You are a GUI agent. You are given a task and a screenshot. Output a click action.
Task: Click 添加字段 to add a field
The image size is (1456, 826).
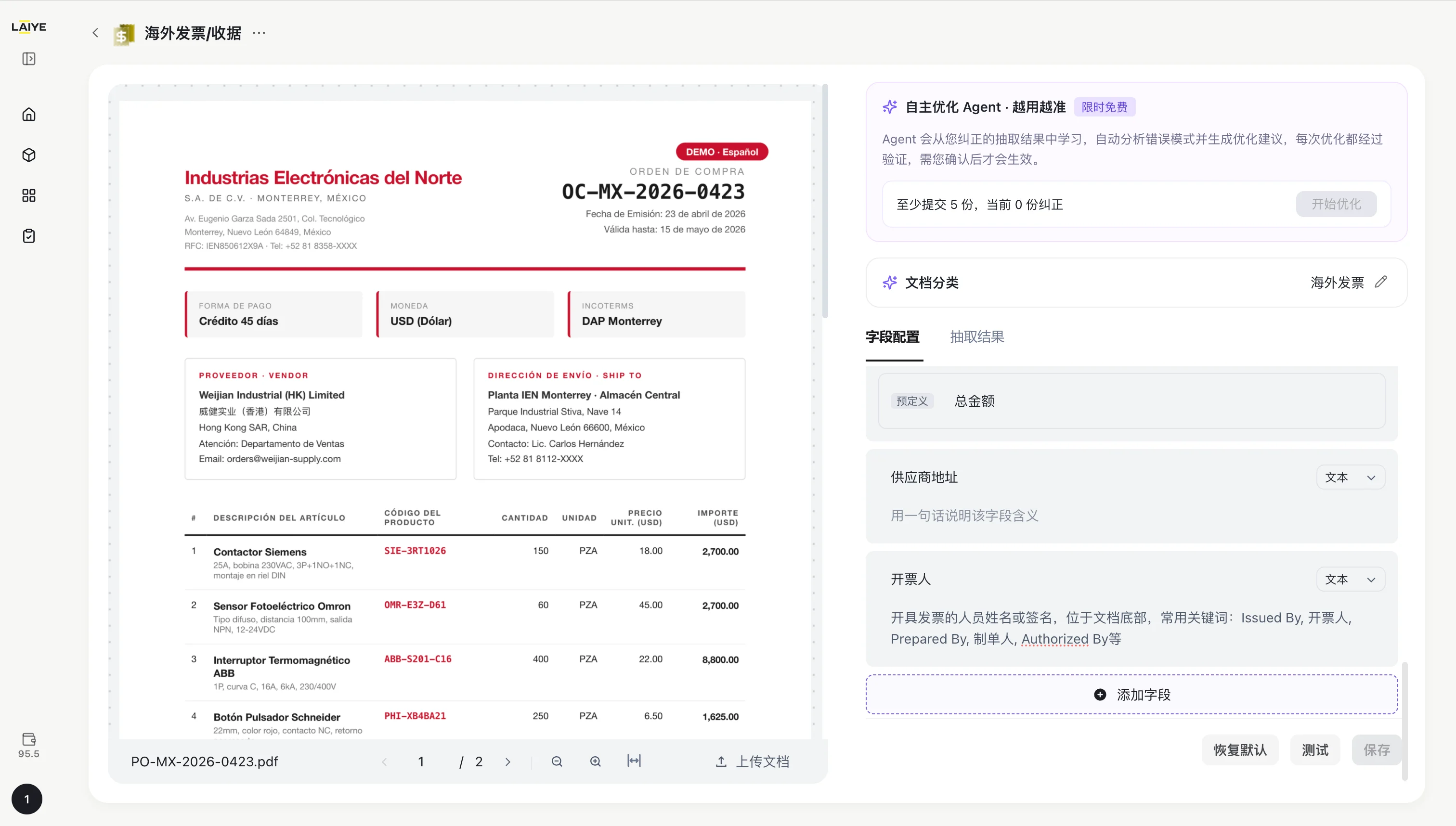coord(1131,695)
